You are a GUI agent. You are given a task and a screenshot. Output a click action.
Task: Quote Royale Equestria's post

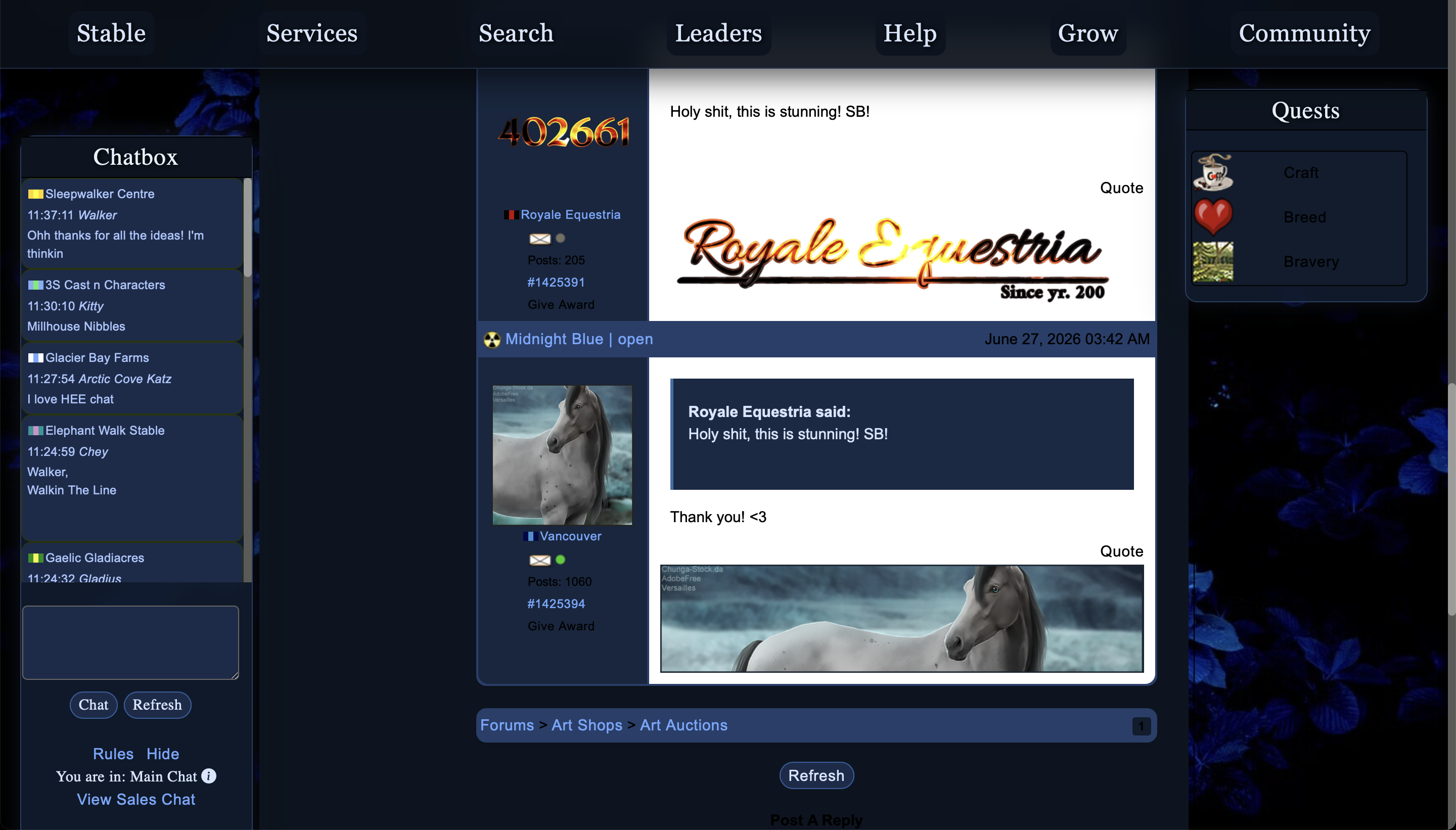[x=1121, y=188]
